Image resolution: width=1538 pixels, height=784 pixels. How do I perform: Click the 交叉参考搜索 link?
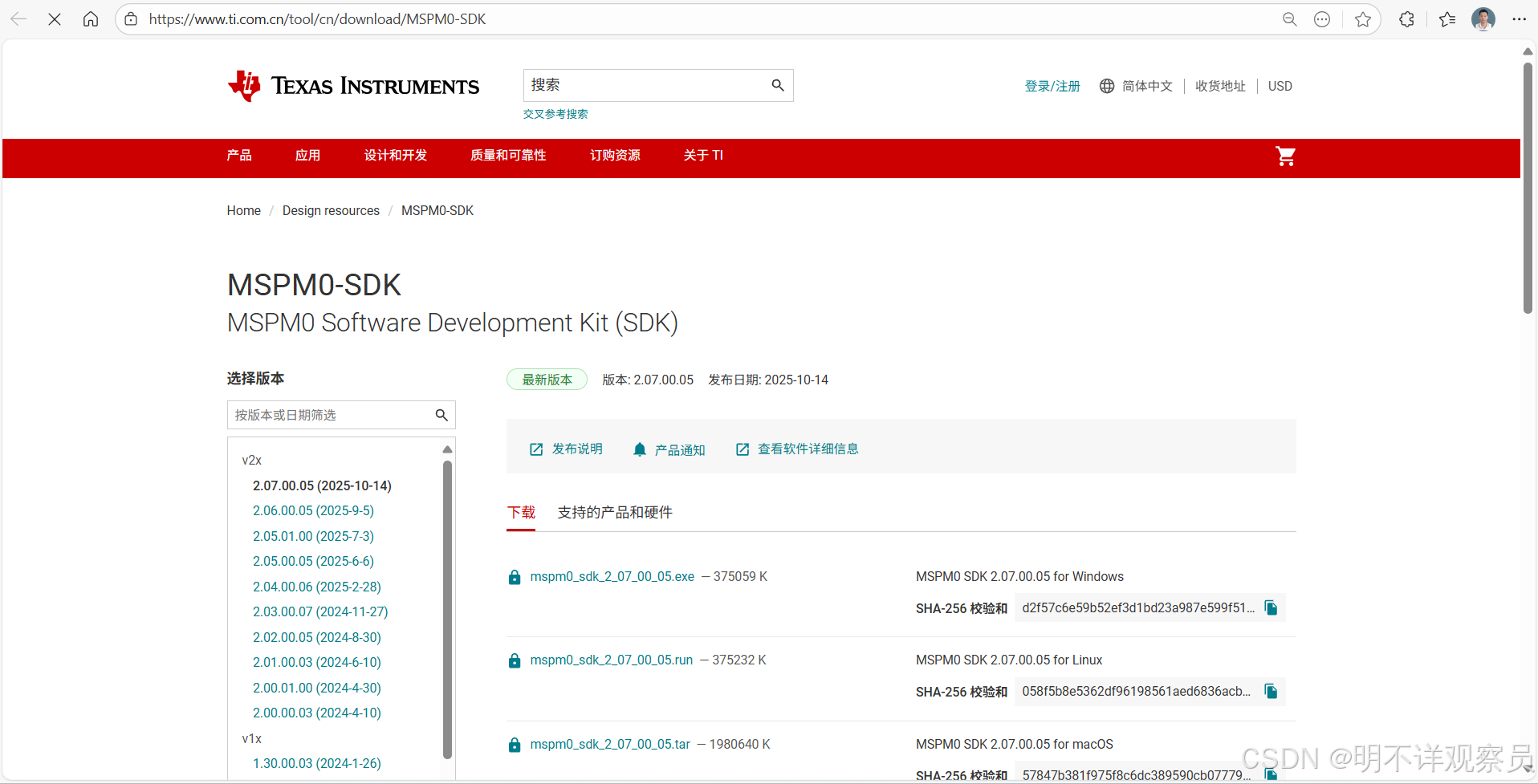tap(555, 114)
